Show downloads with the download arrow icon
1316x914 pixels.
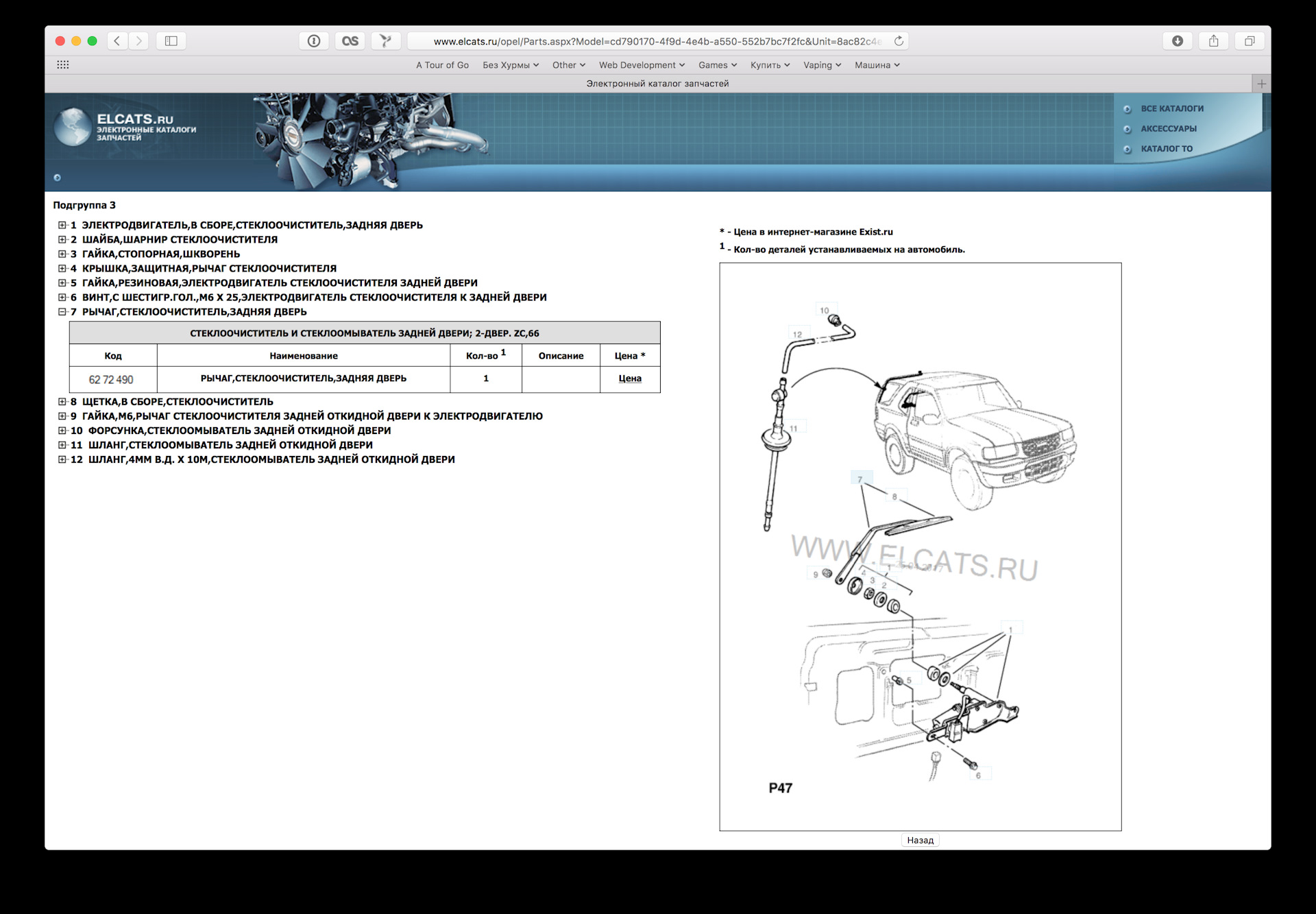pos(1178,41)
